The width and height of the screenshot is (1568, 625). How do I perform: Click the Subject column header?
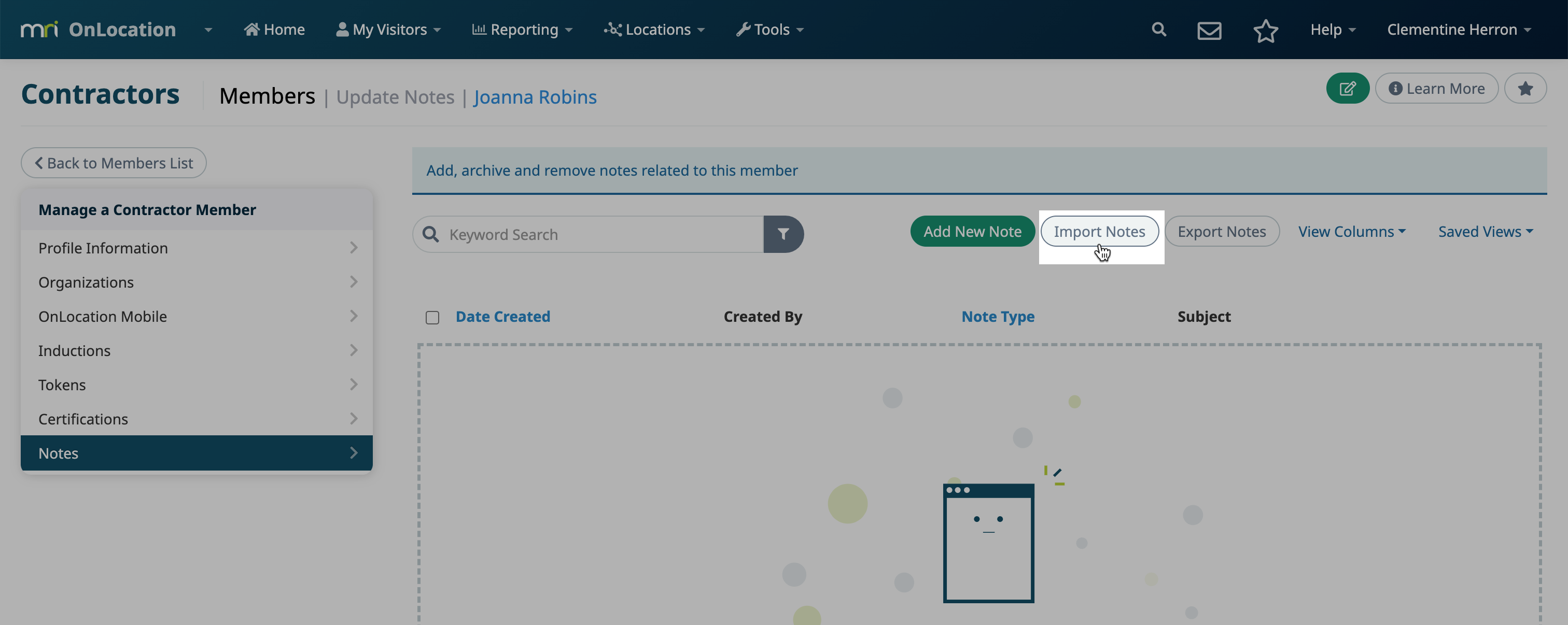point(1203,317)
